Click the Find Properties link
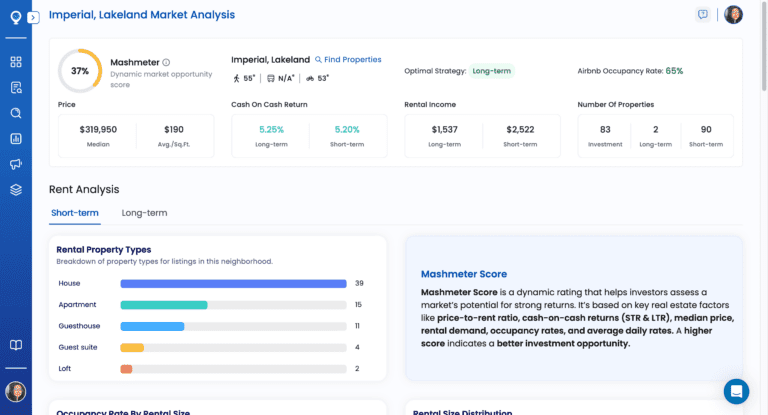Image resolution: width=768 pixels, height=415 pixels. coord(348,60)
